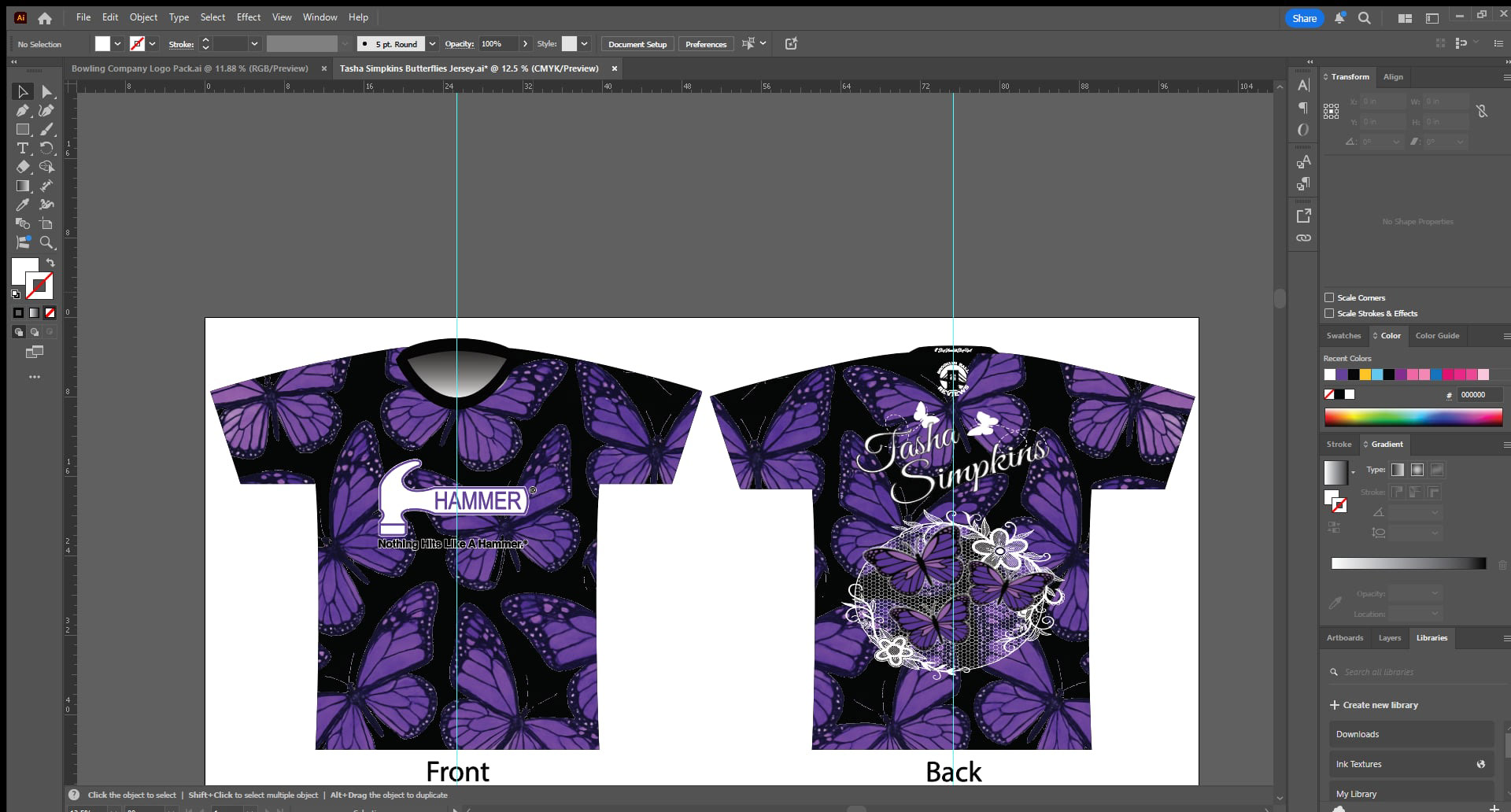Switch to the Layers panel tab
Screen dimensions: 1511x812
[1390, 638]
